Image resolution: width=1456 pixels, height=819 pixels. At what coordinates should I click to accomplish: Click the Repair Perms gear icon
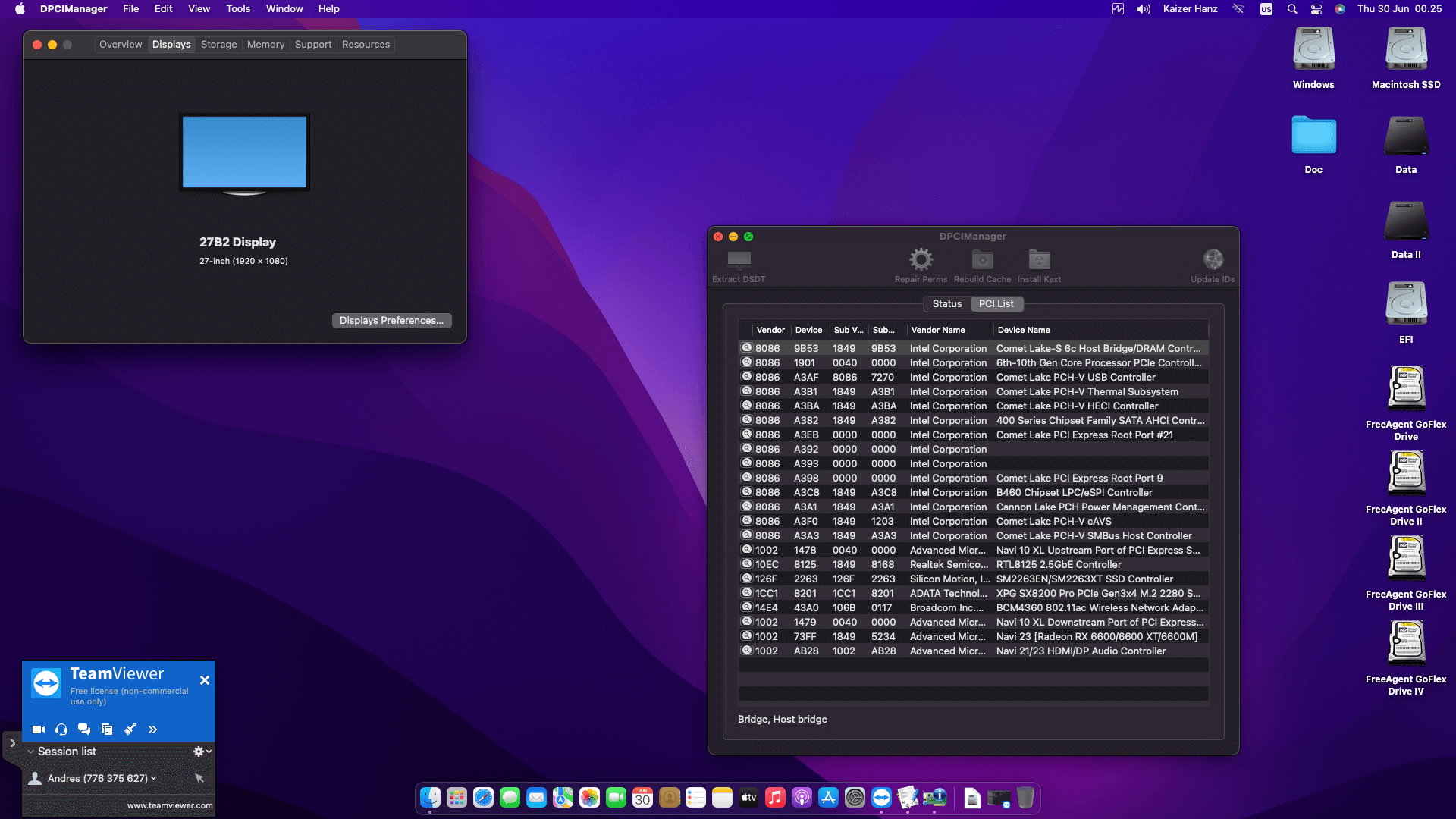point(921,260)
